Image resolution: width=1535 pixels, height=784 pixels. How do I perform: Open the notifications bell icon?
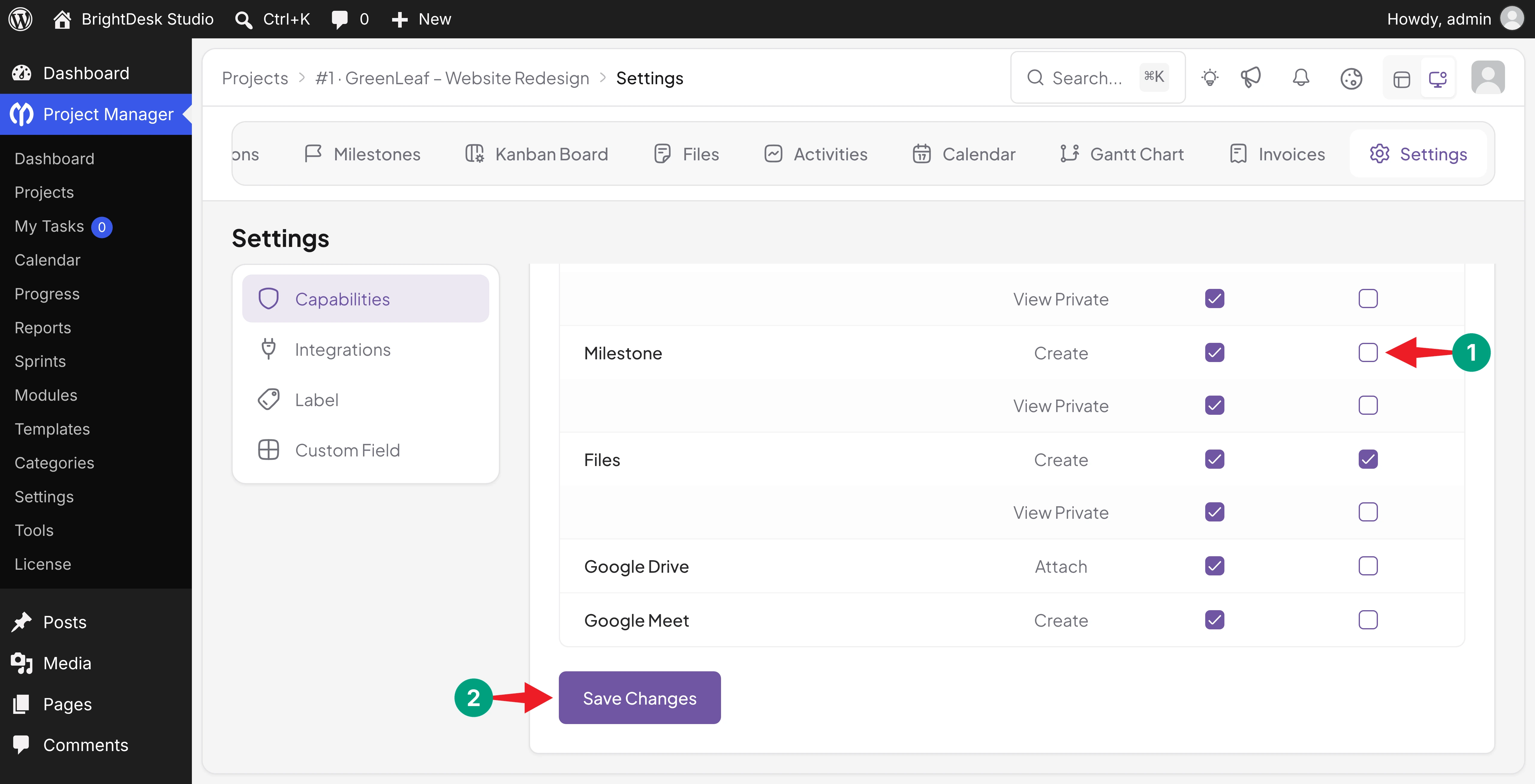click(1301, 78)
